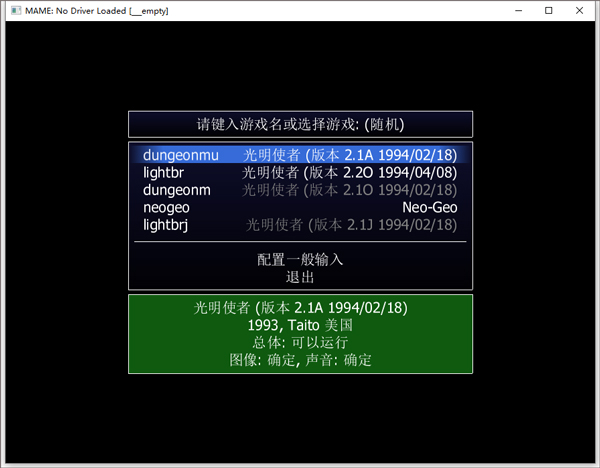Select the dungeonmu game entry
Screen dimensions: 600x468
[300, 155]
